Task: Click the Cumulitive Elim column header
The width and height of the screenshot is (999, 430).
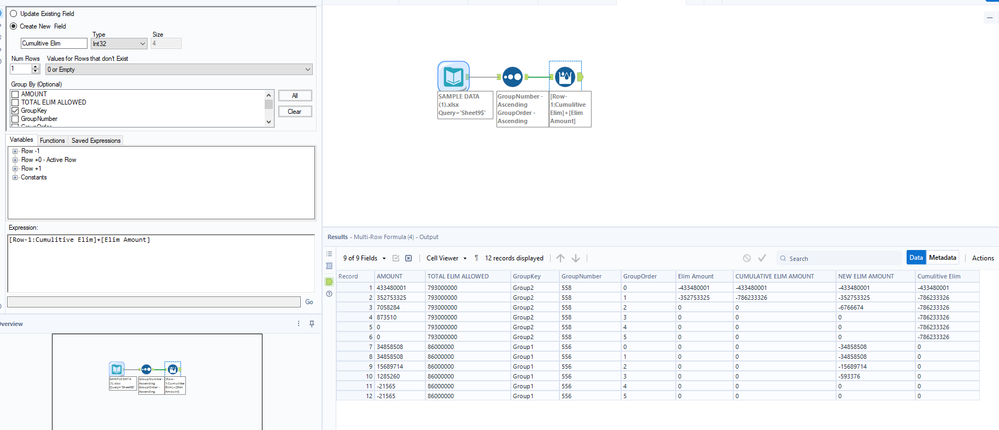Action: click(947, 276)
